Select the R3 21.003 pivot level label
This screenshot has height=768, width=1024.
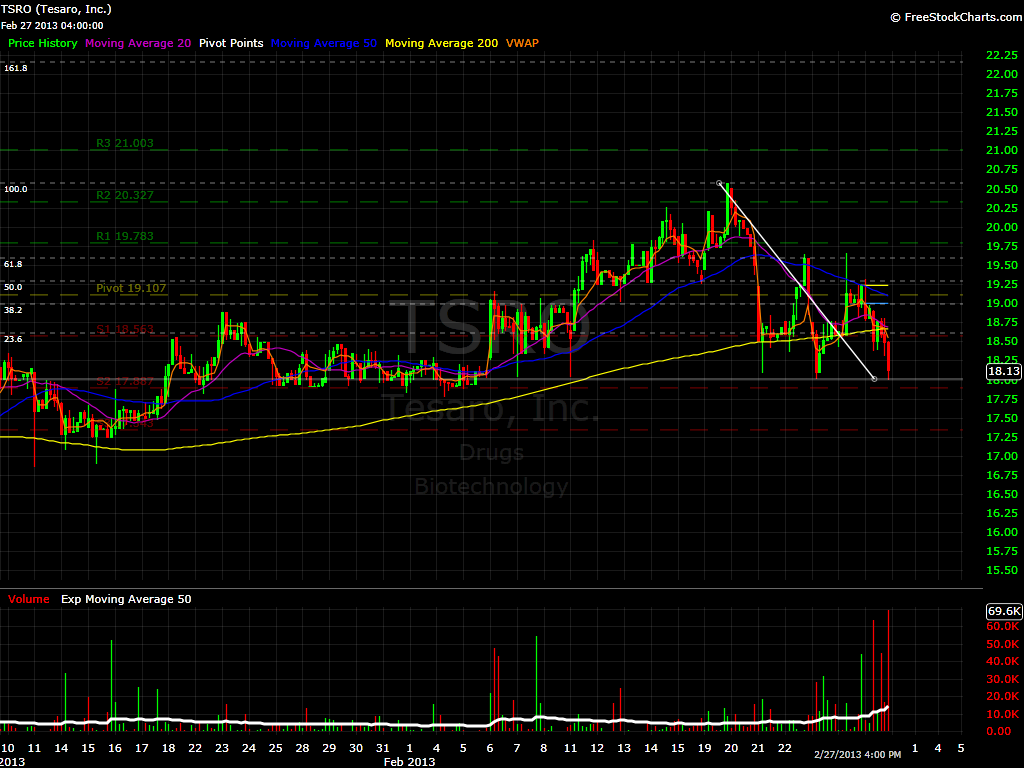125,143
